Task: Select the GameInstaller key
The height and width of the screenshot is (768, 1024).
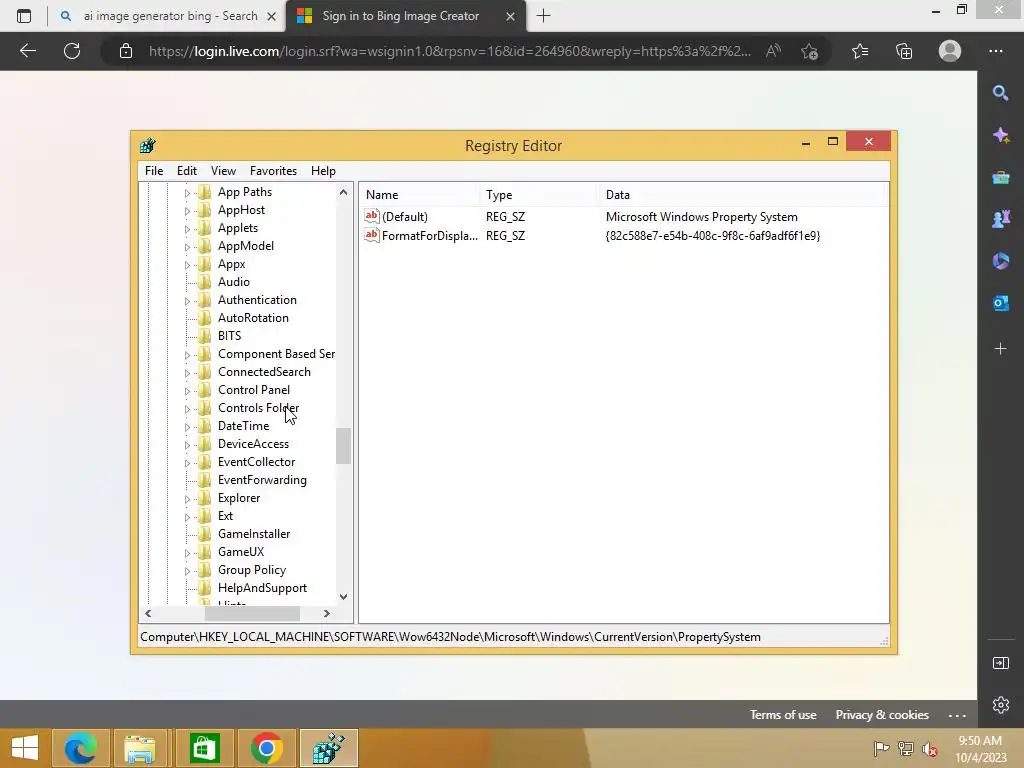Action: [x=254, y=534]
